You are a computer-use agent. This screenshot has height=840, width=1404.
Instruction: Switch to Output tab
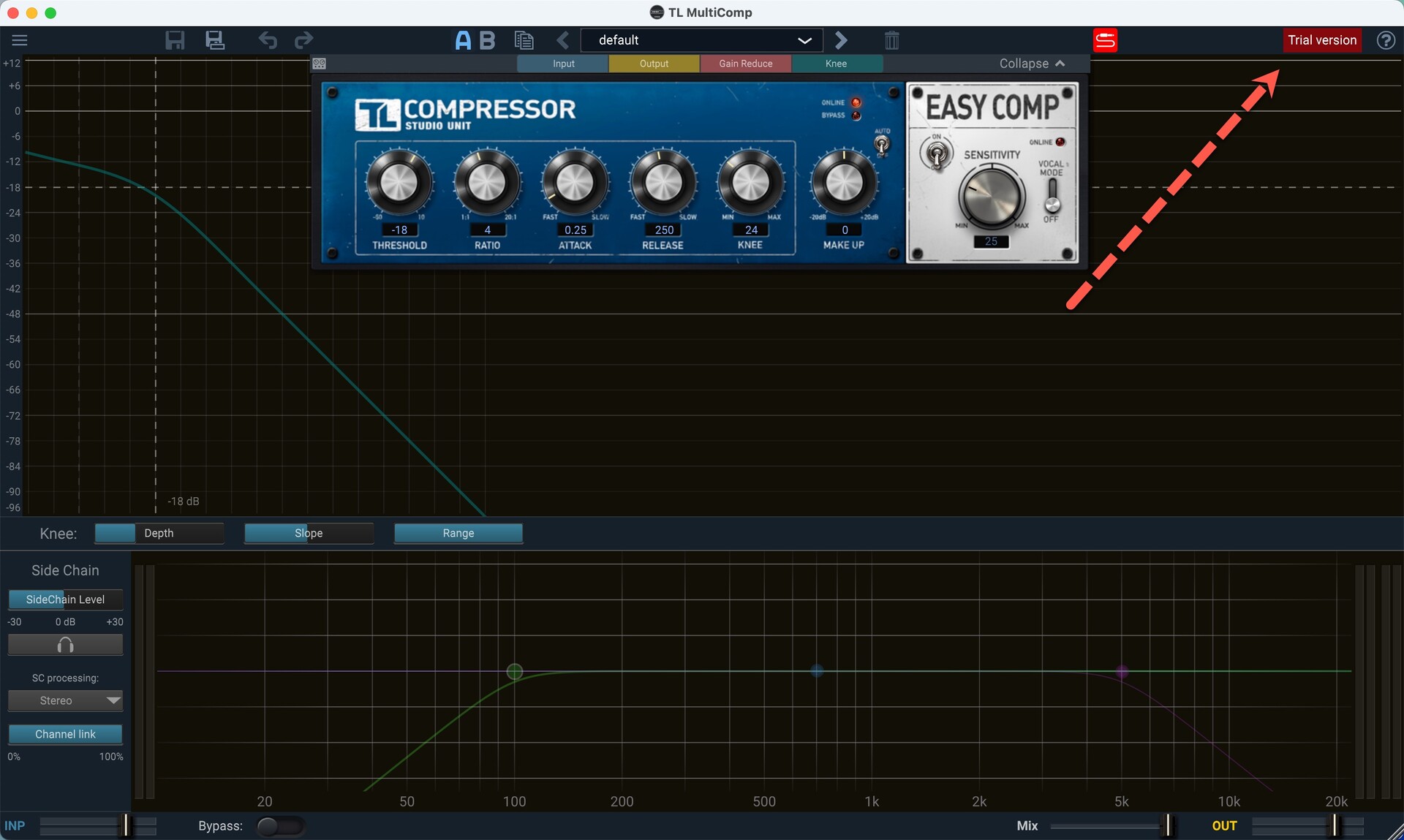click(x=654, y=64)
